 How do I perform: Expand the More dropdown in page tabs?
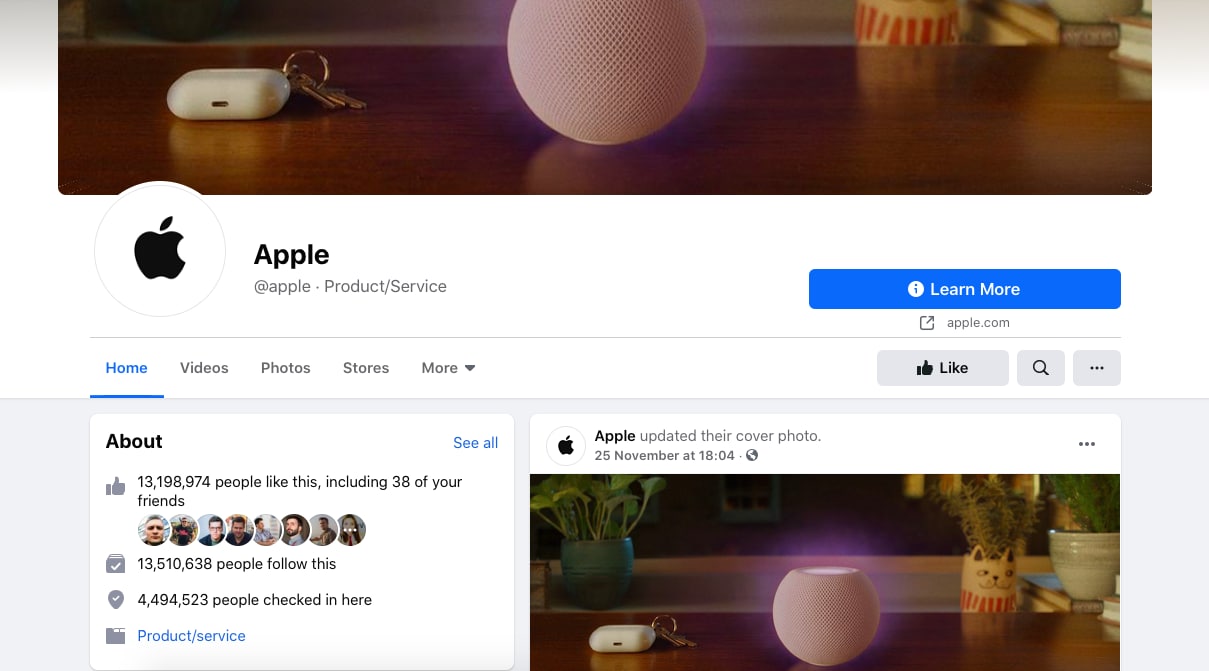coord(448,368)
